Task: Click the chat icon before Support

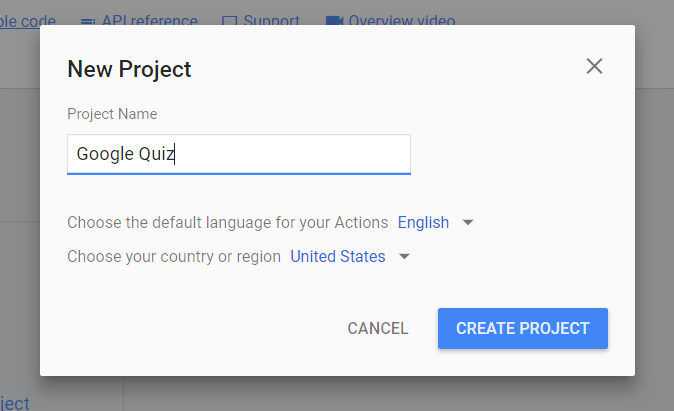Action: pyautogui.click(x=230, y=21)
